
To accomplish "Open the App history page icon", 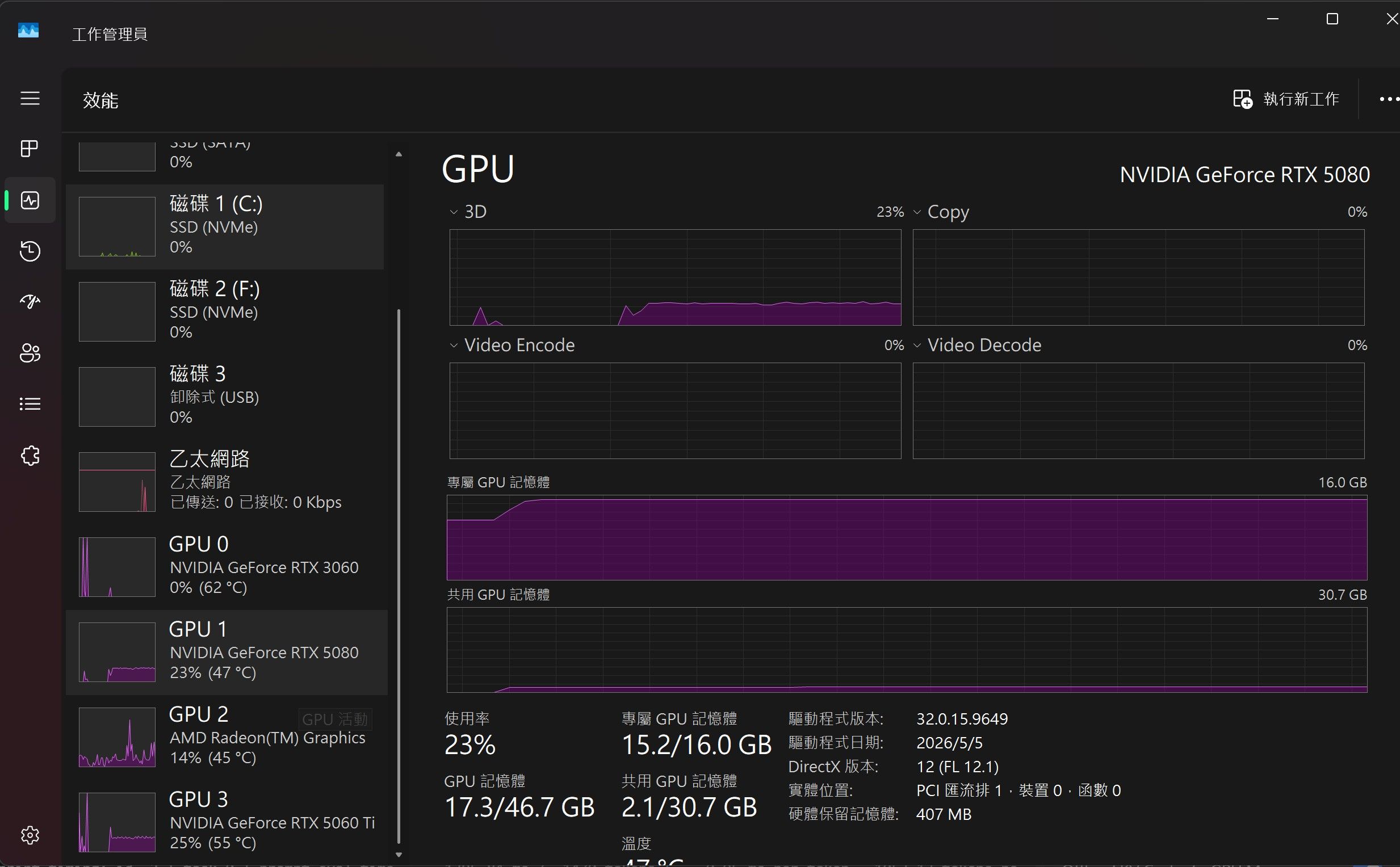I will [30, 251].
